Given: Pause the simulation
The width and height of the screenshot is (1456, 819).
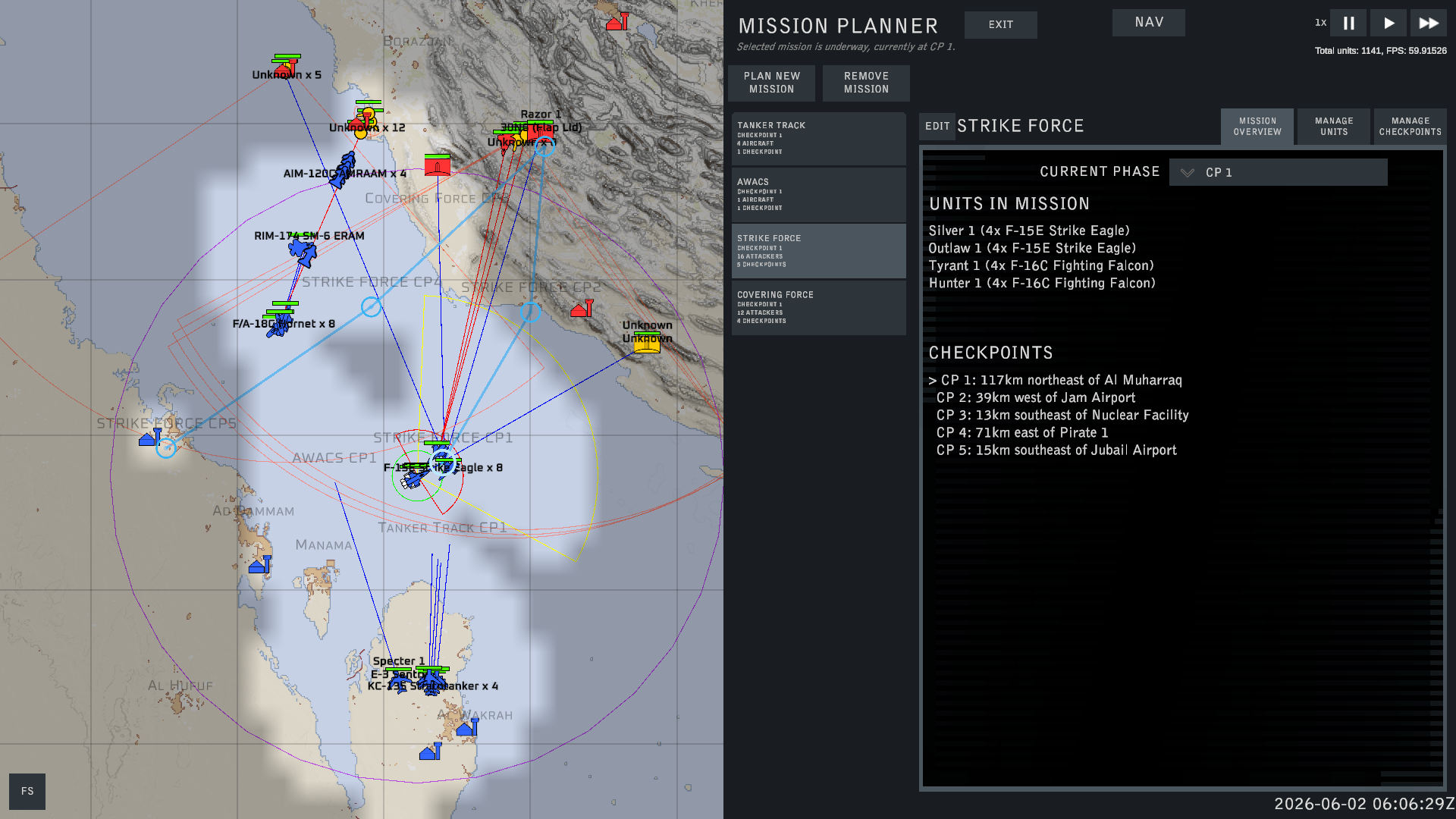Looking at the screenshot, I should [x=1348, y=23].
